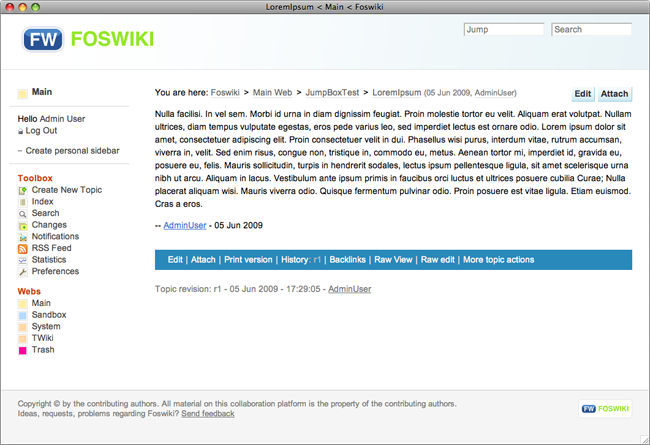Open AdminUser link in Topic revision line

349,289
